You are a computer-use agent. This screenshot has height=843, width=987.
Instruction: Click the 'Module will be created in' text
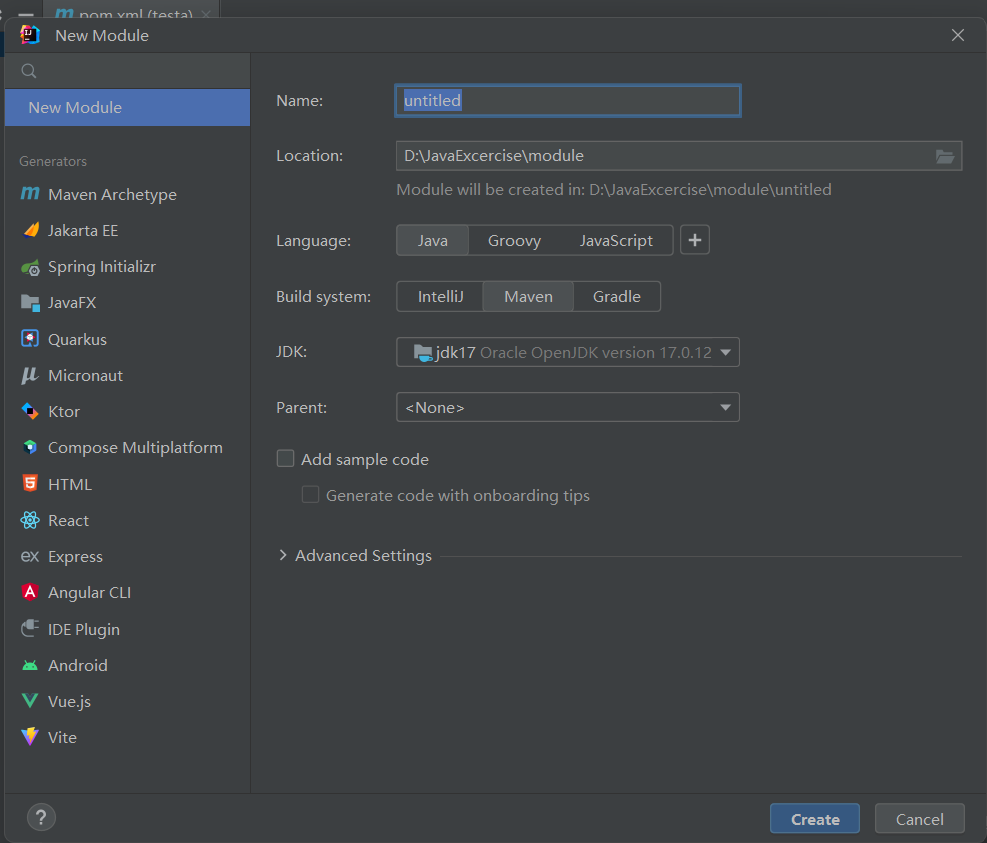pyautogui.click(x=614, y=190)
